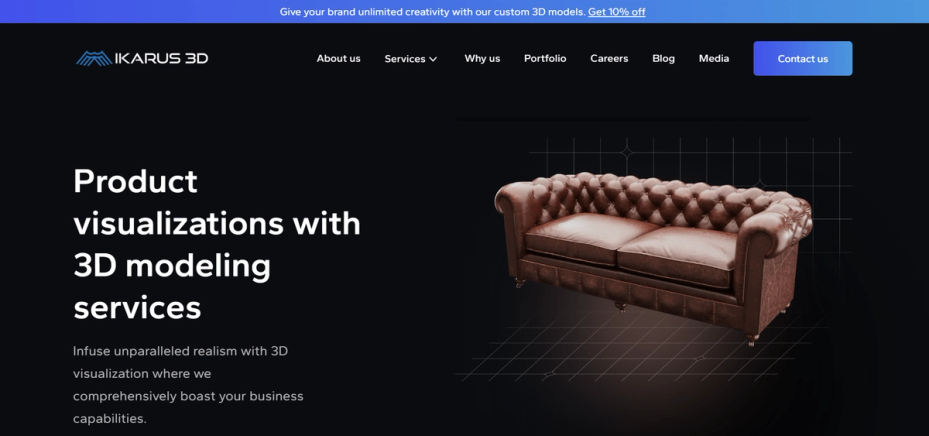The image size is (929, 436).
Task: Open the Why us section
Action: (x=482, y=58)
